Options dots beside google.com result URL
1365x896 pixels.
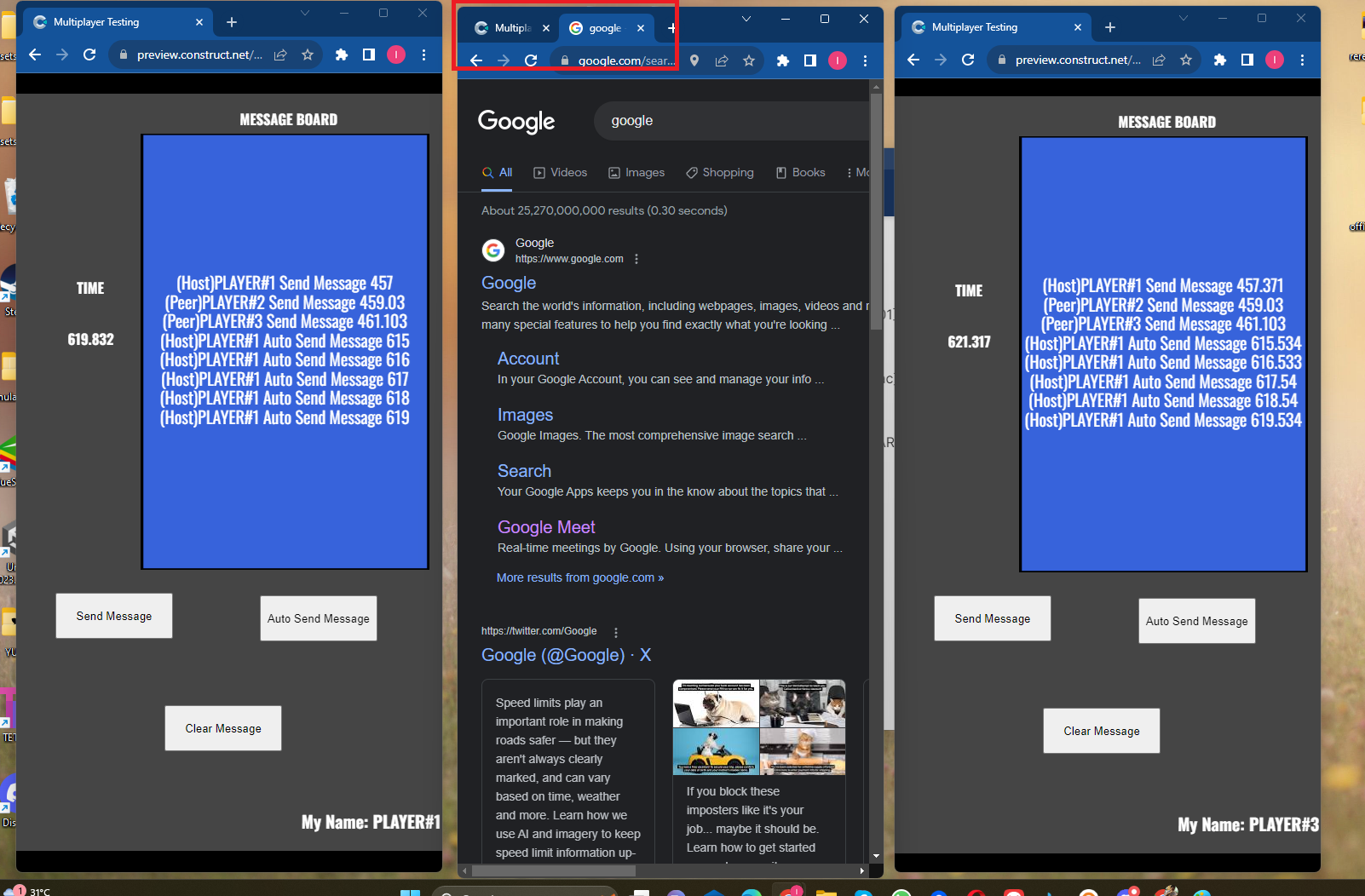[x=636, y=259]
